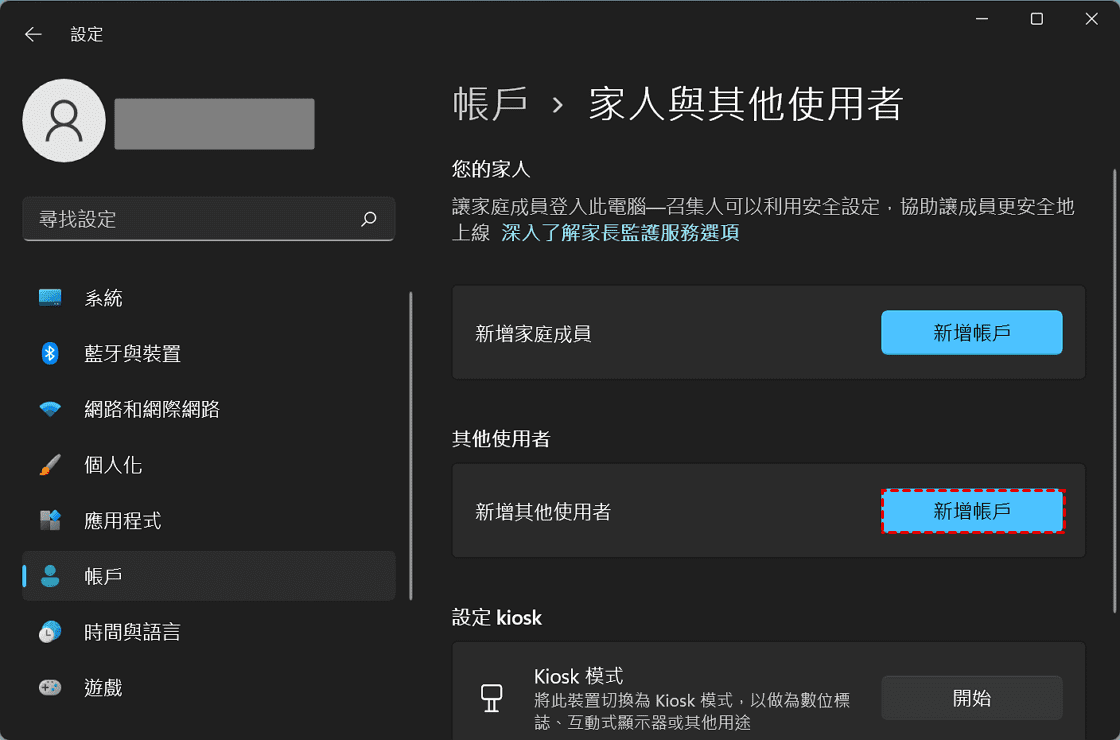1120x740 pixels.
Task: Click 新增帳戶 for 新增其他使用者
Action: (971, 511)
